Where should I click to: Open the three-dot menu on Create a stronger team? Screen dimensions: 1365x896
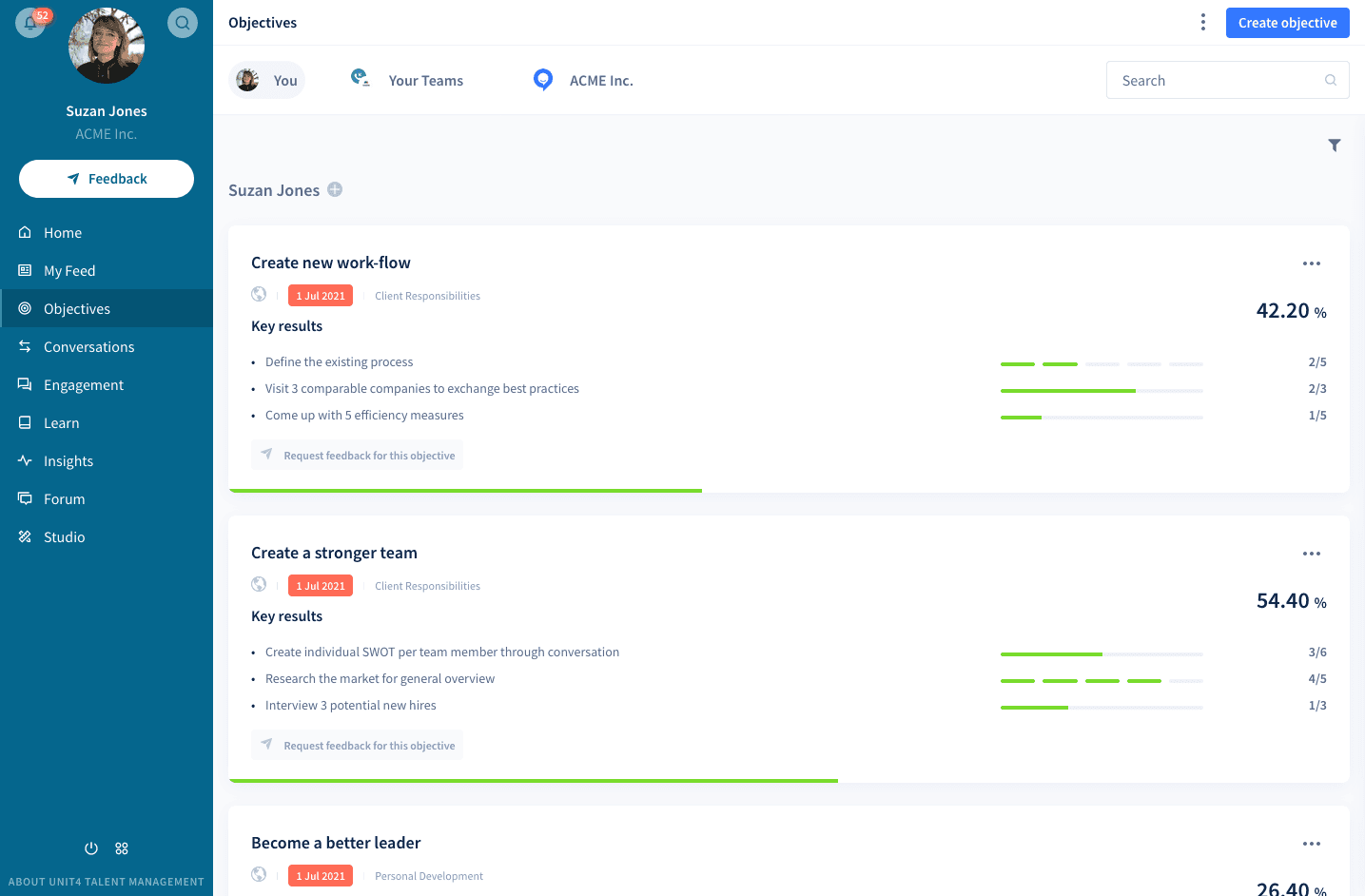point(1312,553)
